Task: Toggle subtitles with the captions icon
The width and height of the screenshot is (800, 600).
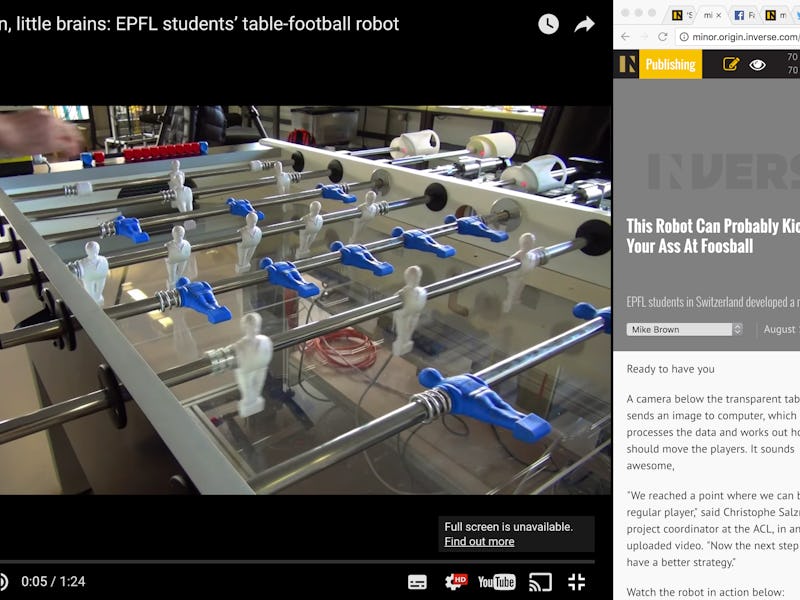Action: point(417,582)
